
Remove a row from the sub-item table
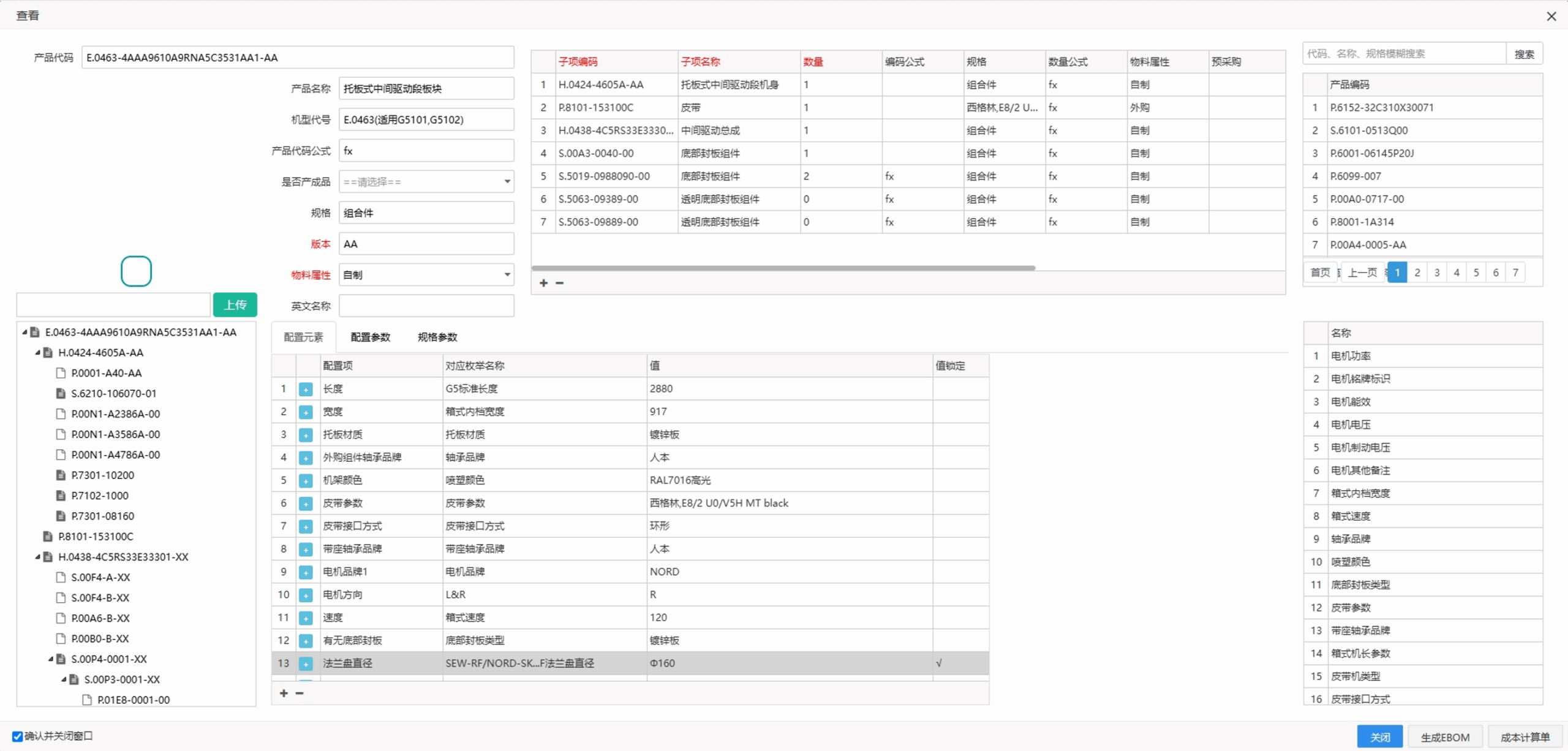pos(559,283)
